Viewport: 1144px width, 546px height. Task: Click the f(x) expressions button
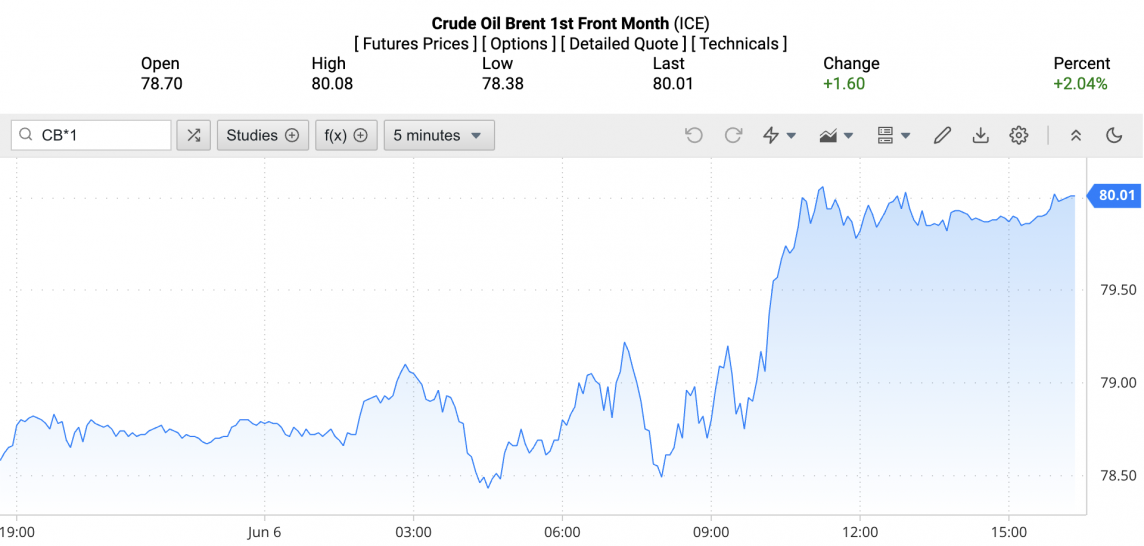click(x=346, y=135)
